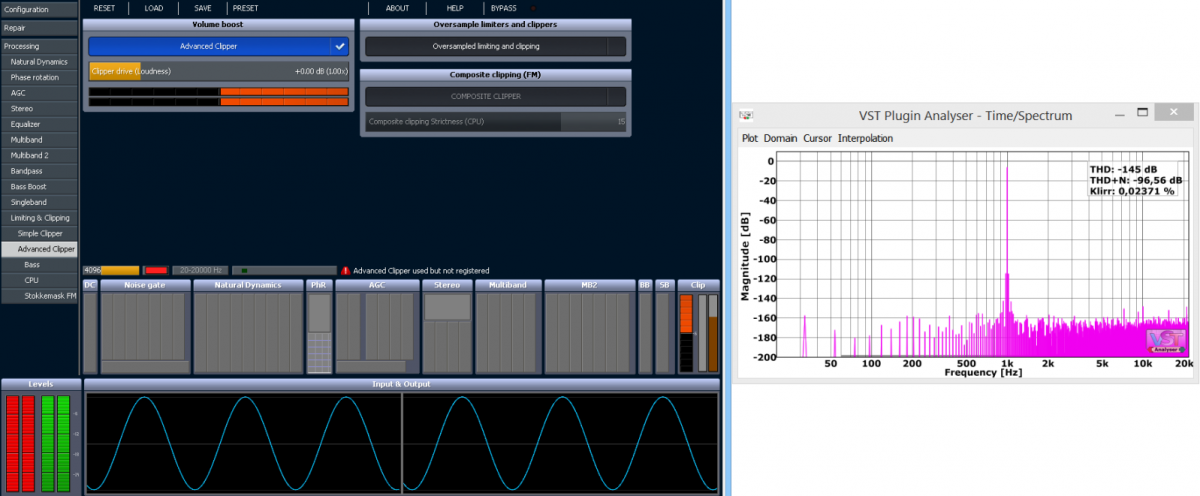Select Stereo in the sidebar
This screenshot has height=496, width=1200.
tap(38, 108)
